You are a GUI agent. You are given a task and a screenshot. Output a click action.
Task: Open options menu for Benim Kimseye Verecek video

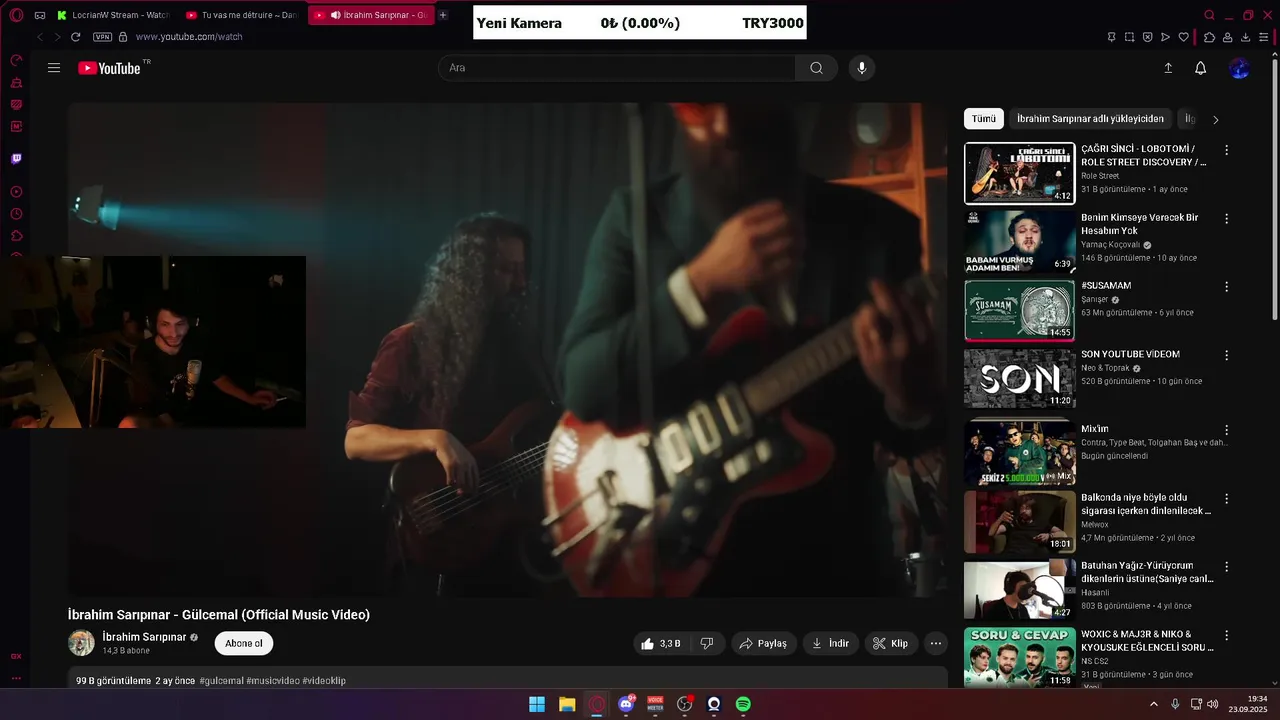(1227, 218)
